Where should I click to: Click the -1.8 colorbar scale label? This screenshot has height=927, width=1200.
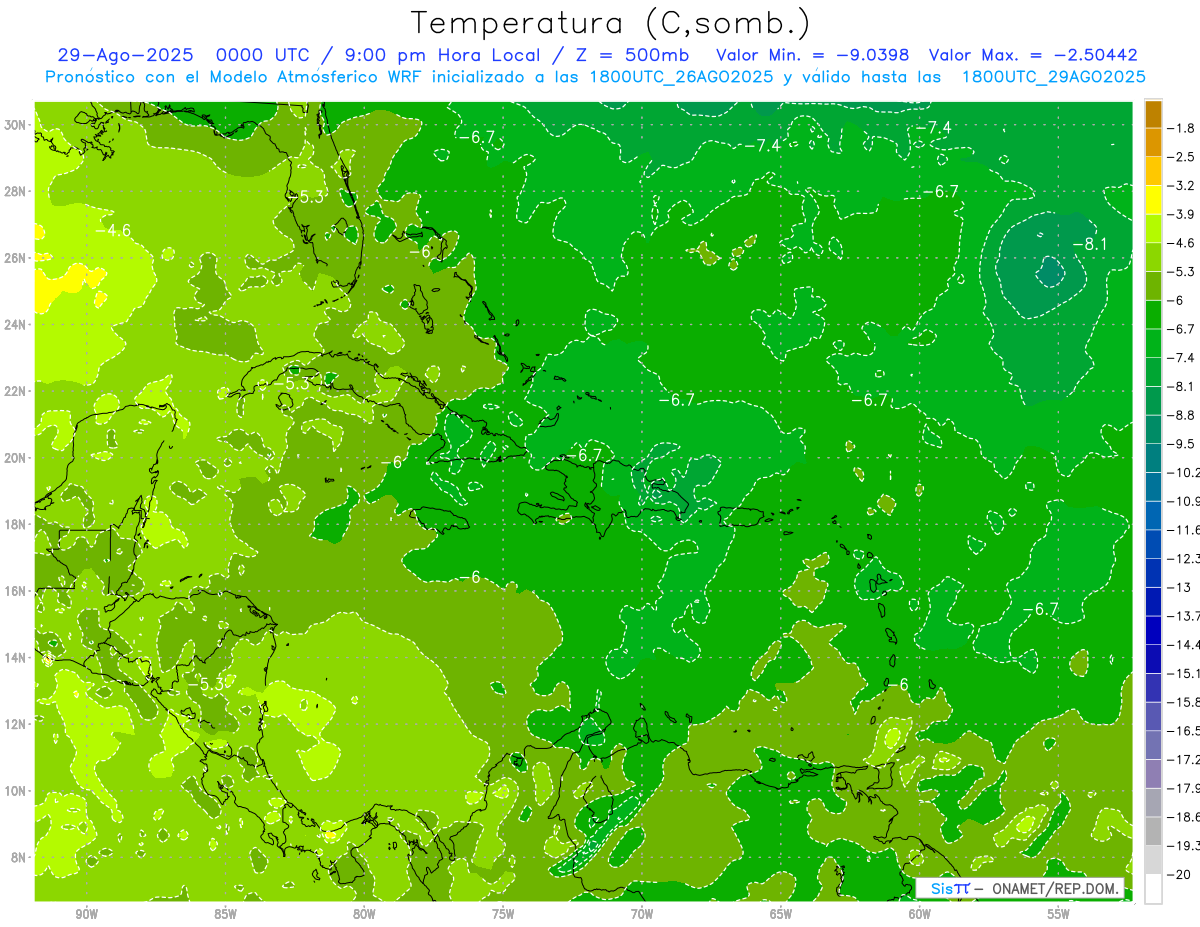[x=1181, y=128]
